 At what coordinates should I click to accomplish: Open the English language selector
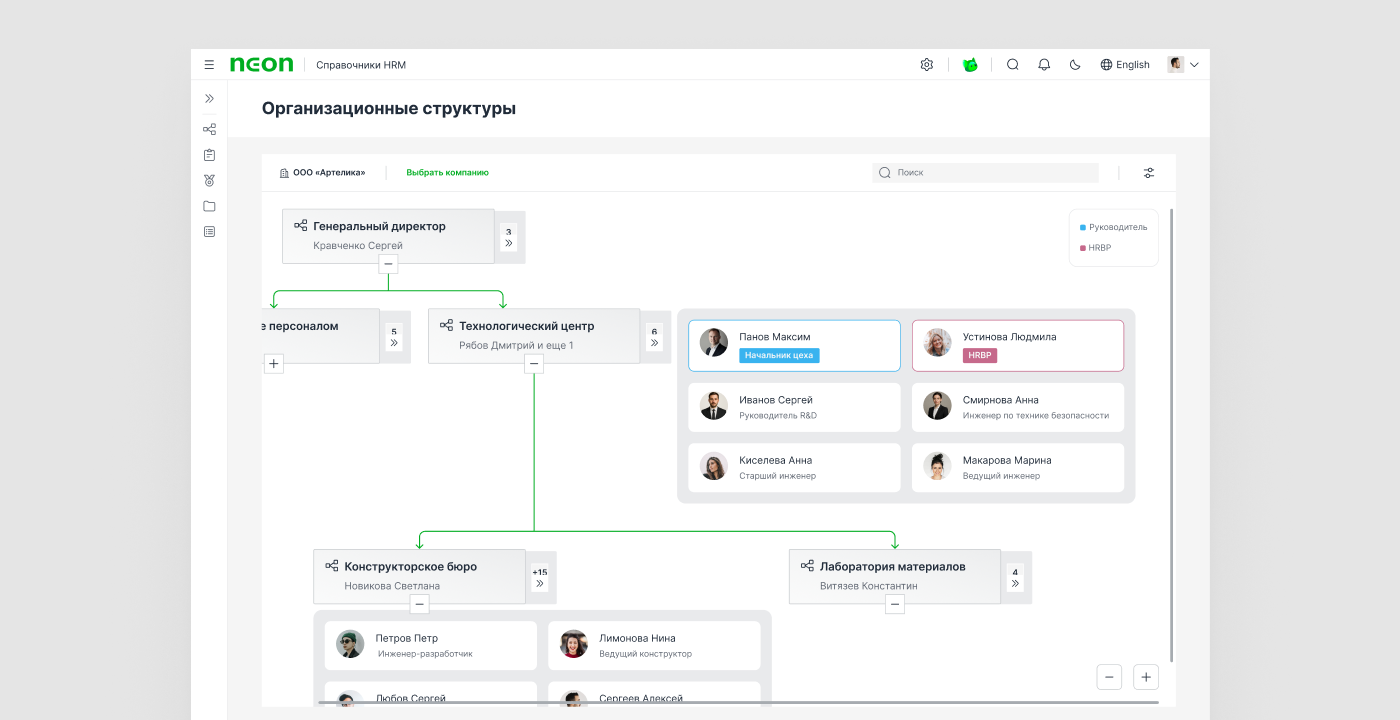1125,65
